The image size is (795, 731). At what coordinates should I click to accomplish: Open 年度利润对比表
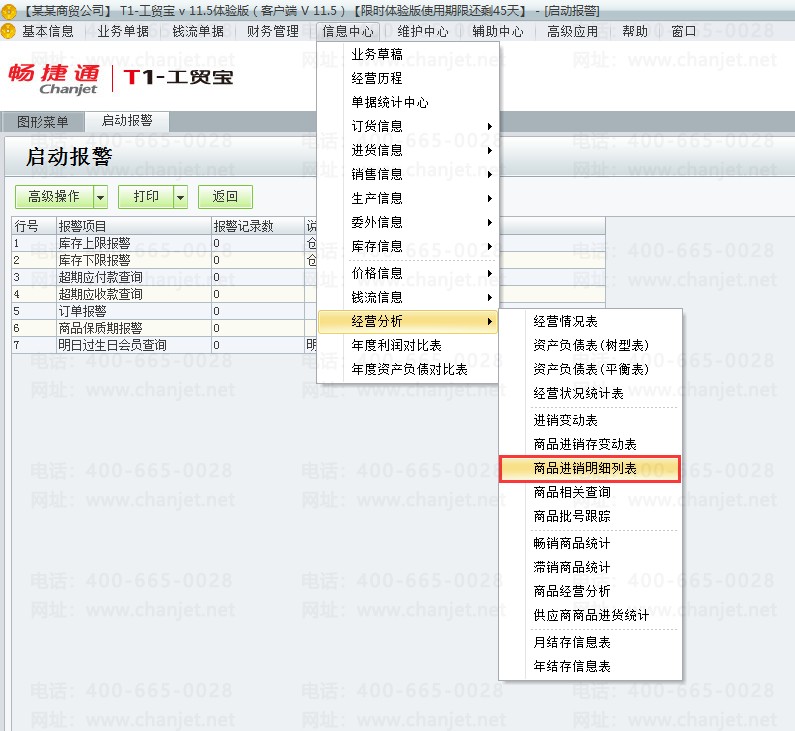click(x=407, y=346)
